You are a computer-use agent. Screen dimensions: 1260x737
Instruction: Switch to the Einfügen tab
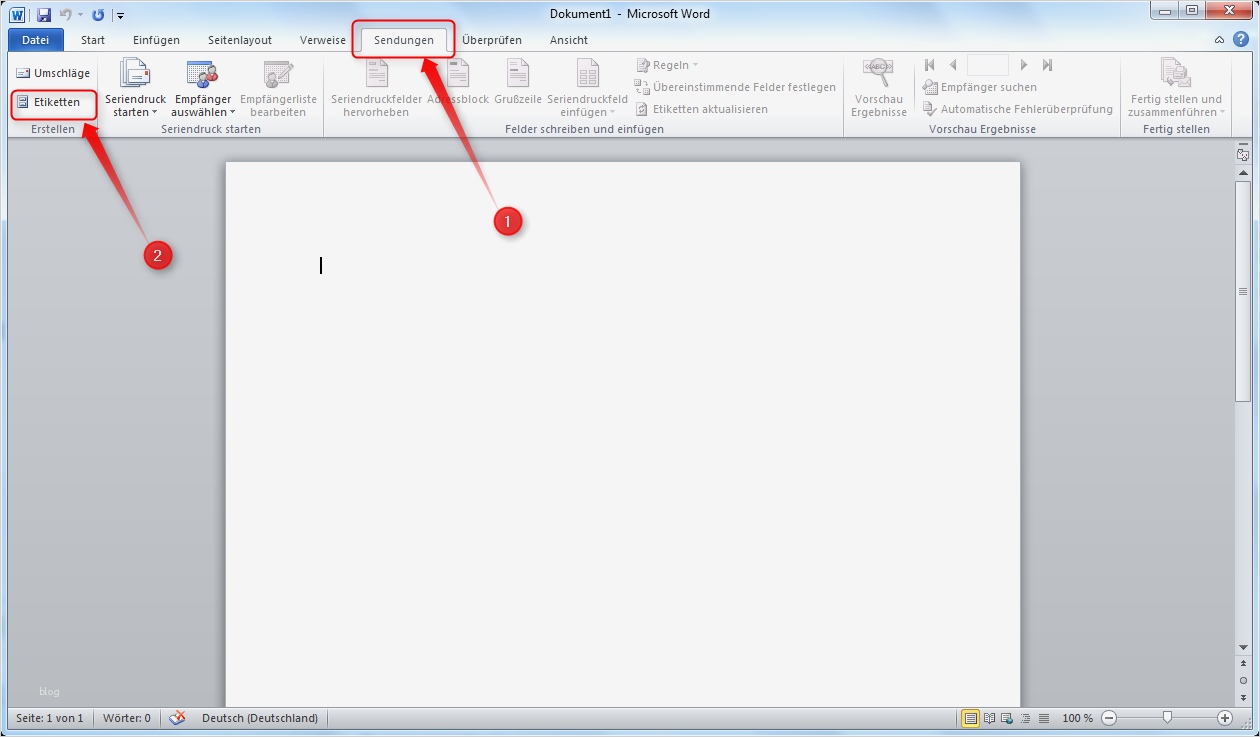(156, 40)
